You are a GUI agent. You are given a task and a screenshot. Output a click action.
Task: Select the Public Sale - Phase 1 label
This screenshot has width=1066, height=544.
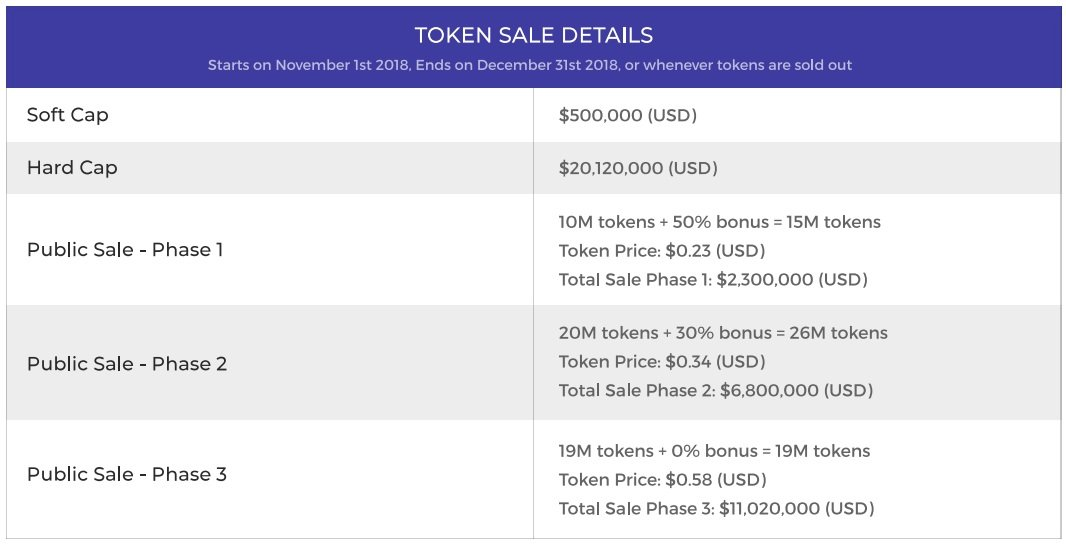pos(125,249)
